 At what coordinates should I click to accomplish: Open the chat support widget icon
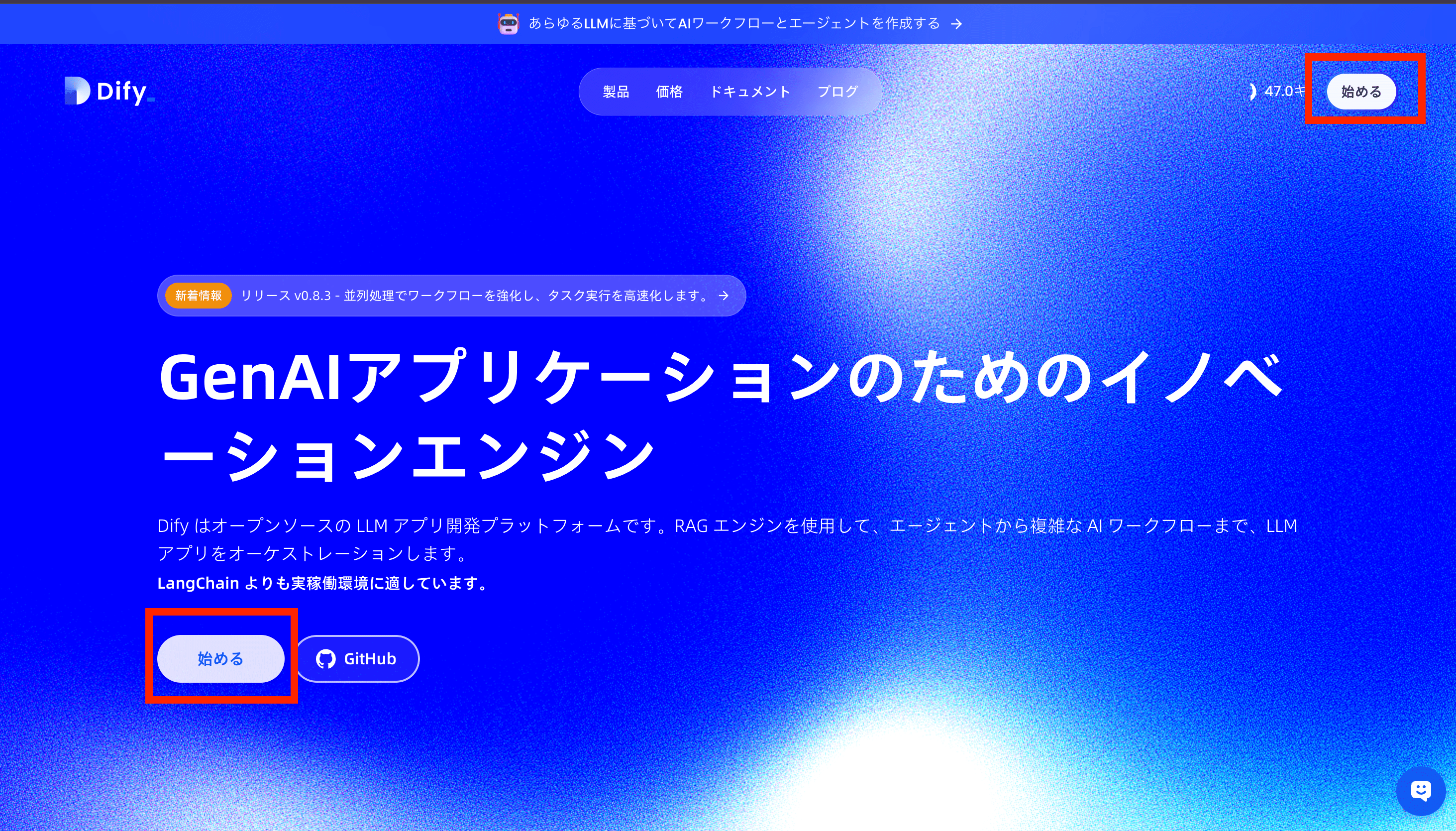[1420, 791]
